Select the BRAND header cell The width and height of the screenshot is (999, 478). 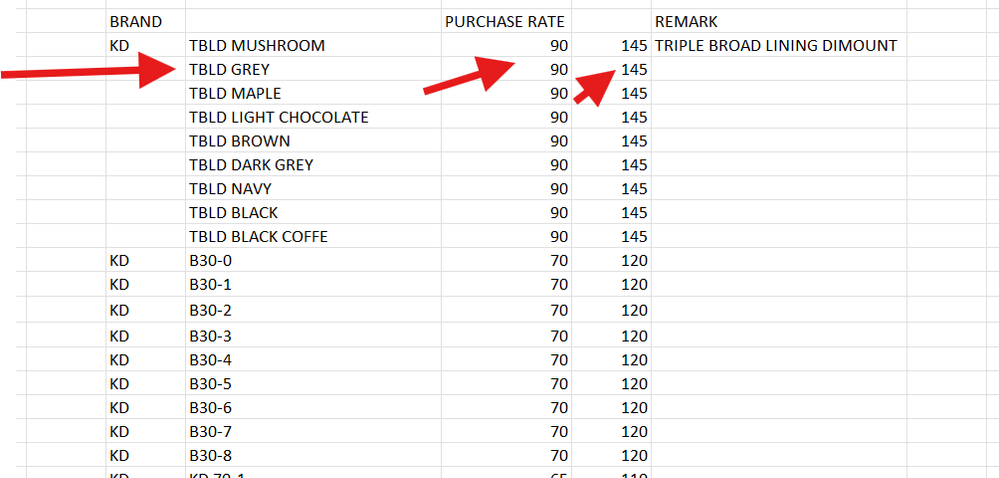click(x=145, y=21)
